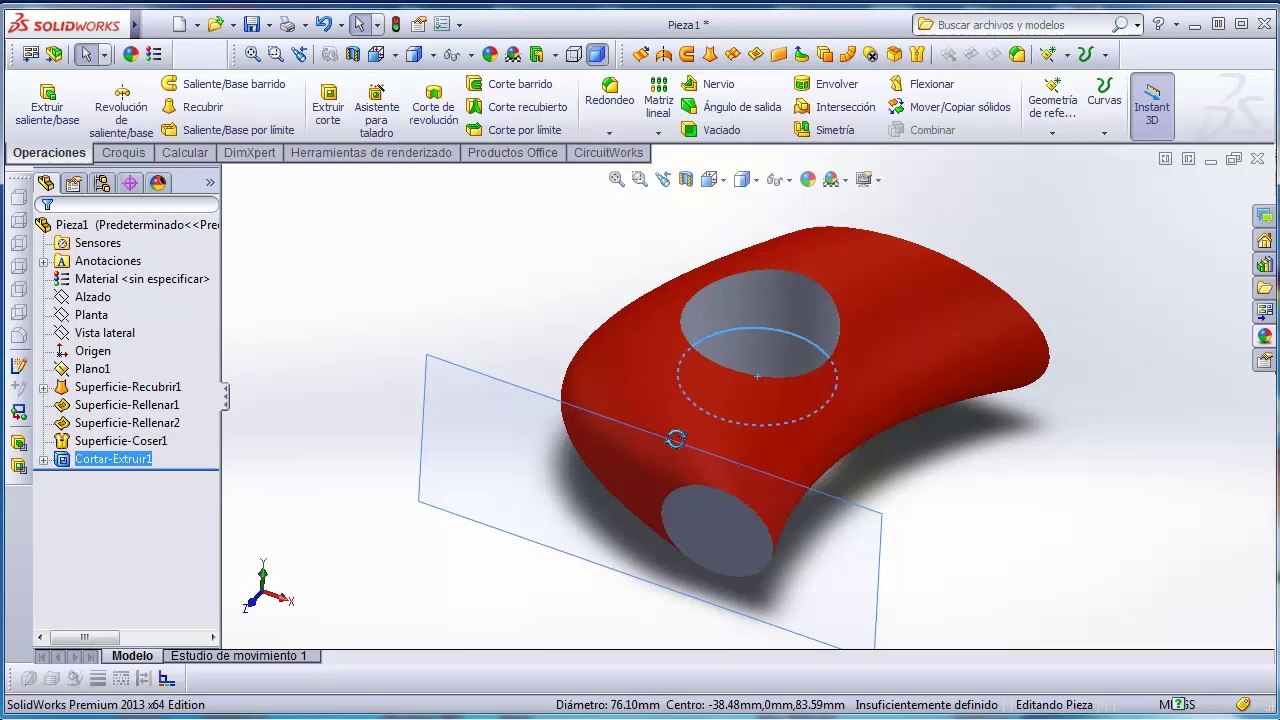Image resolution: width=1280 pixels, height=720 pixels.
Task: Expand the Superficie-Recubrir1 feature node
Action: 44,388
